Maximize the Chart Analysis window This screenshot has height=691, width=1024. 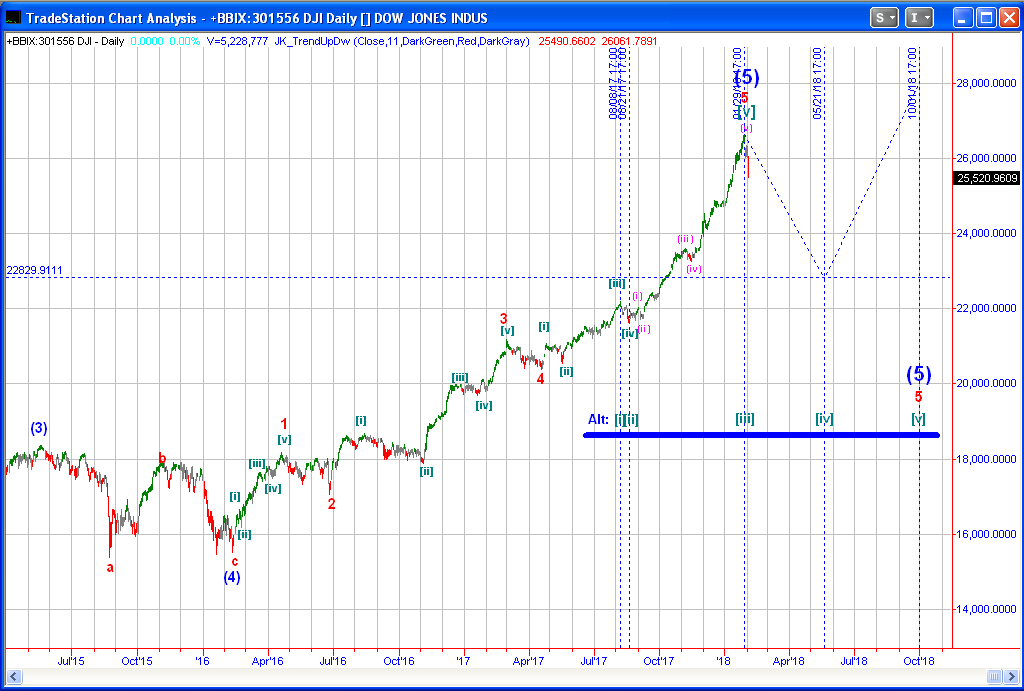tap(986, 18)
